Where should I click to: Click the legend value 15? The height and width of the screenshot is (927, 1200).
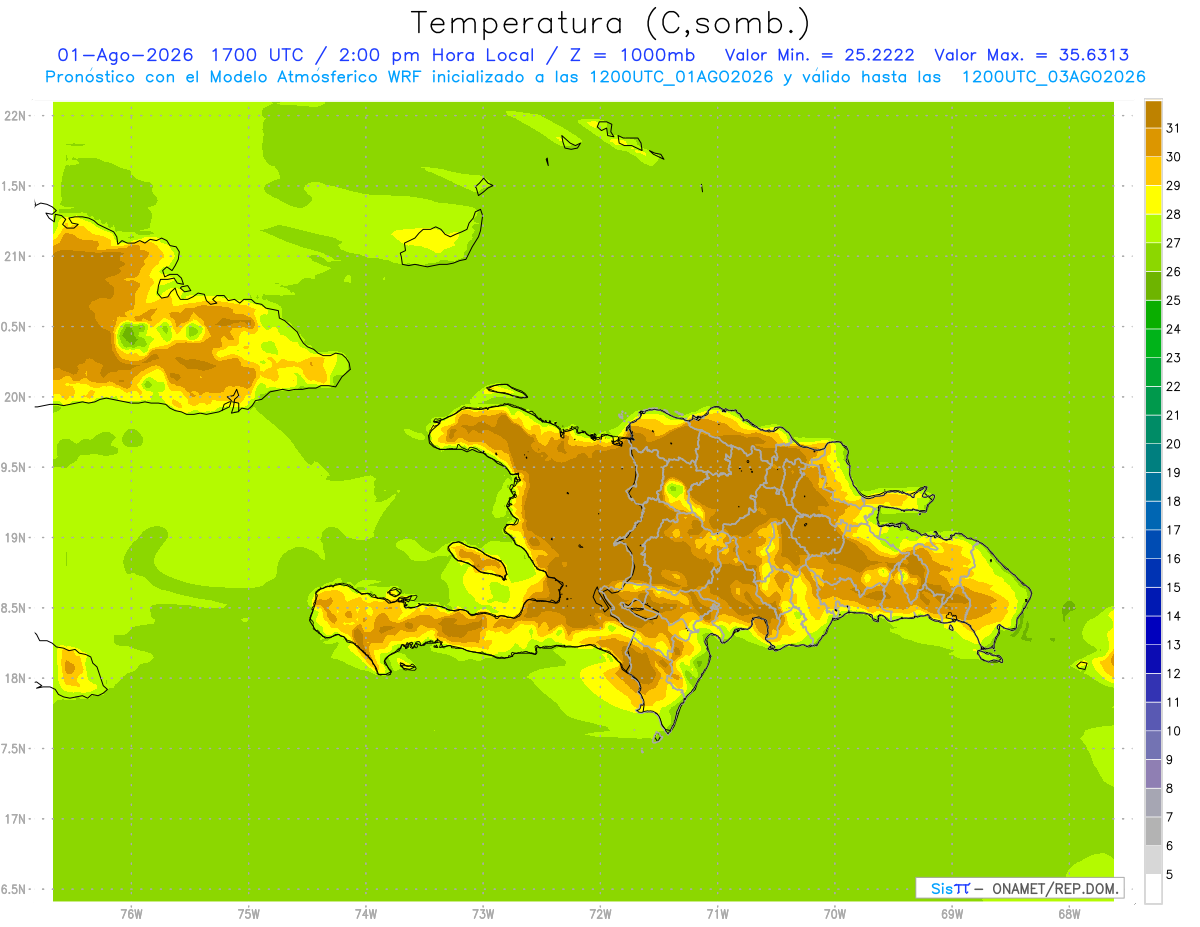(x=1174, y=587)
